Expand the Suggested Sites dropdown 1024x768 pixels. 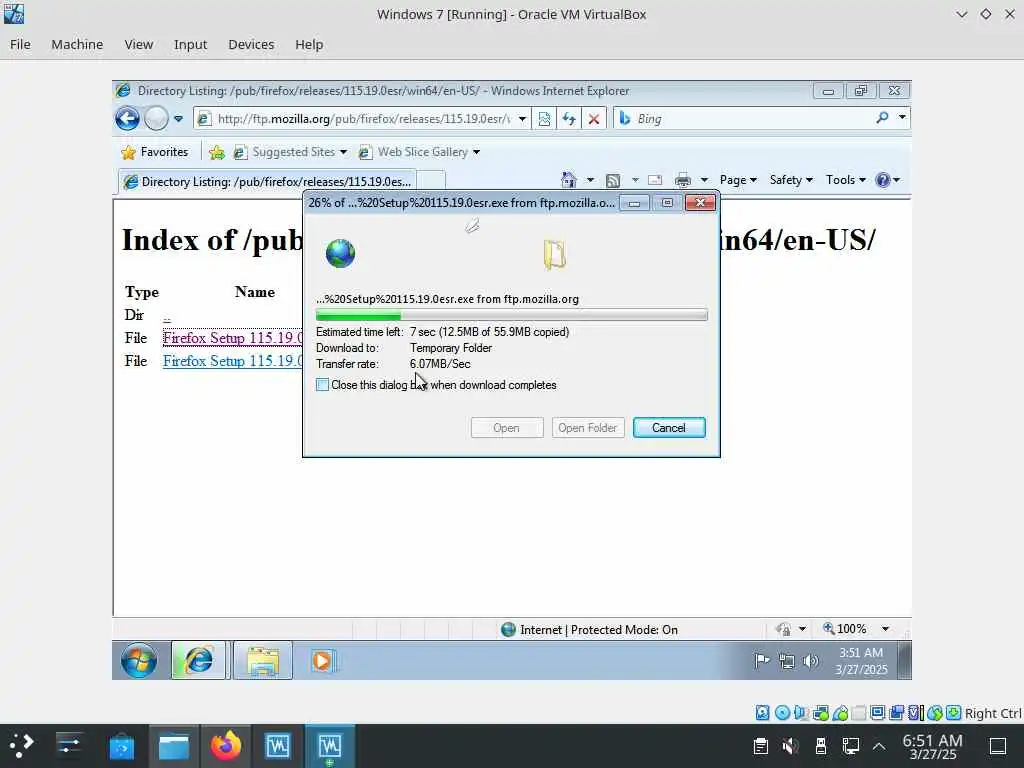point(343,152)
